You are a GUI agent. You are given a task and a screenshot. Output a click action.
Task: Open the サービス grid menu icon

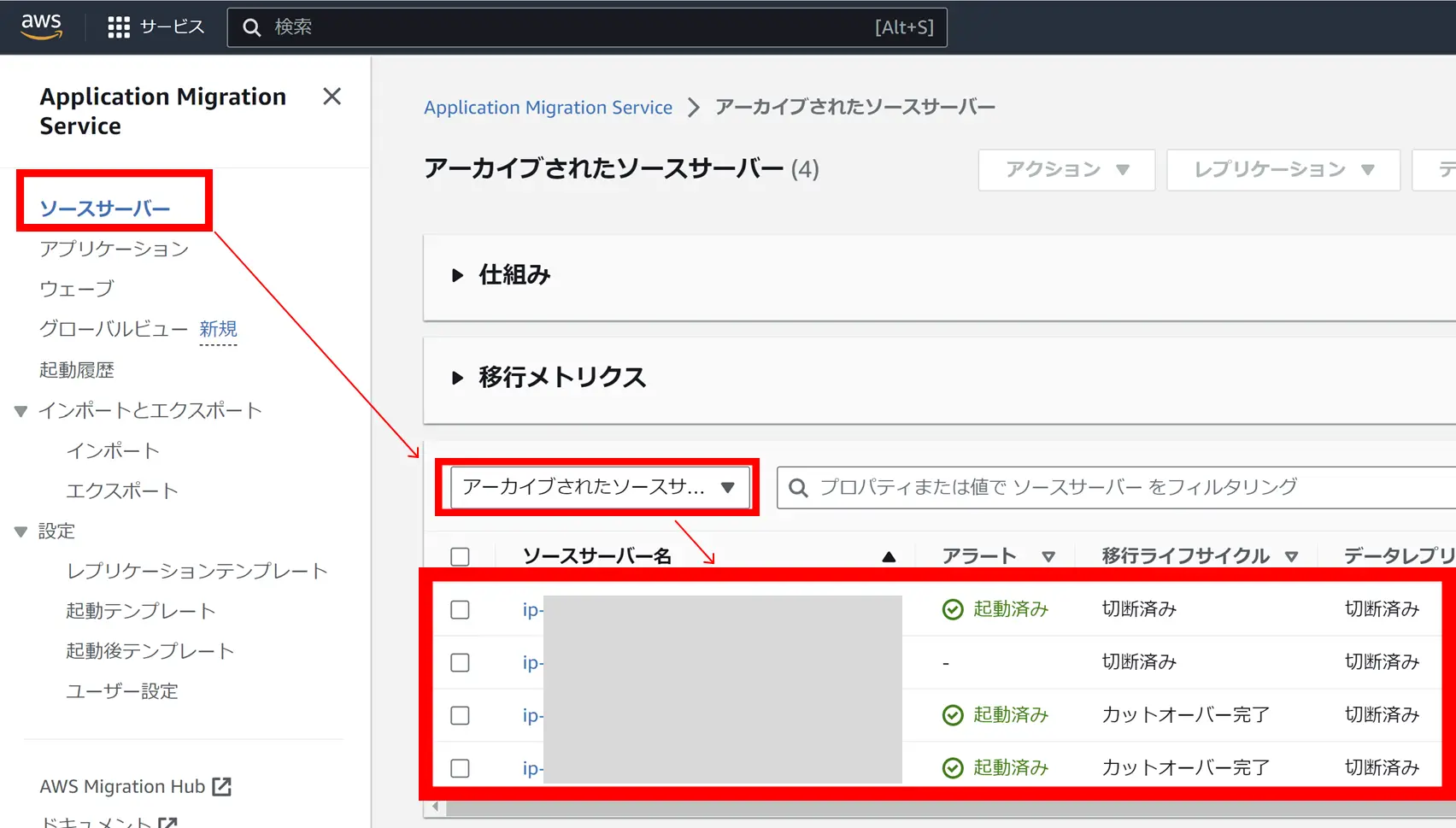(119, 27)
